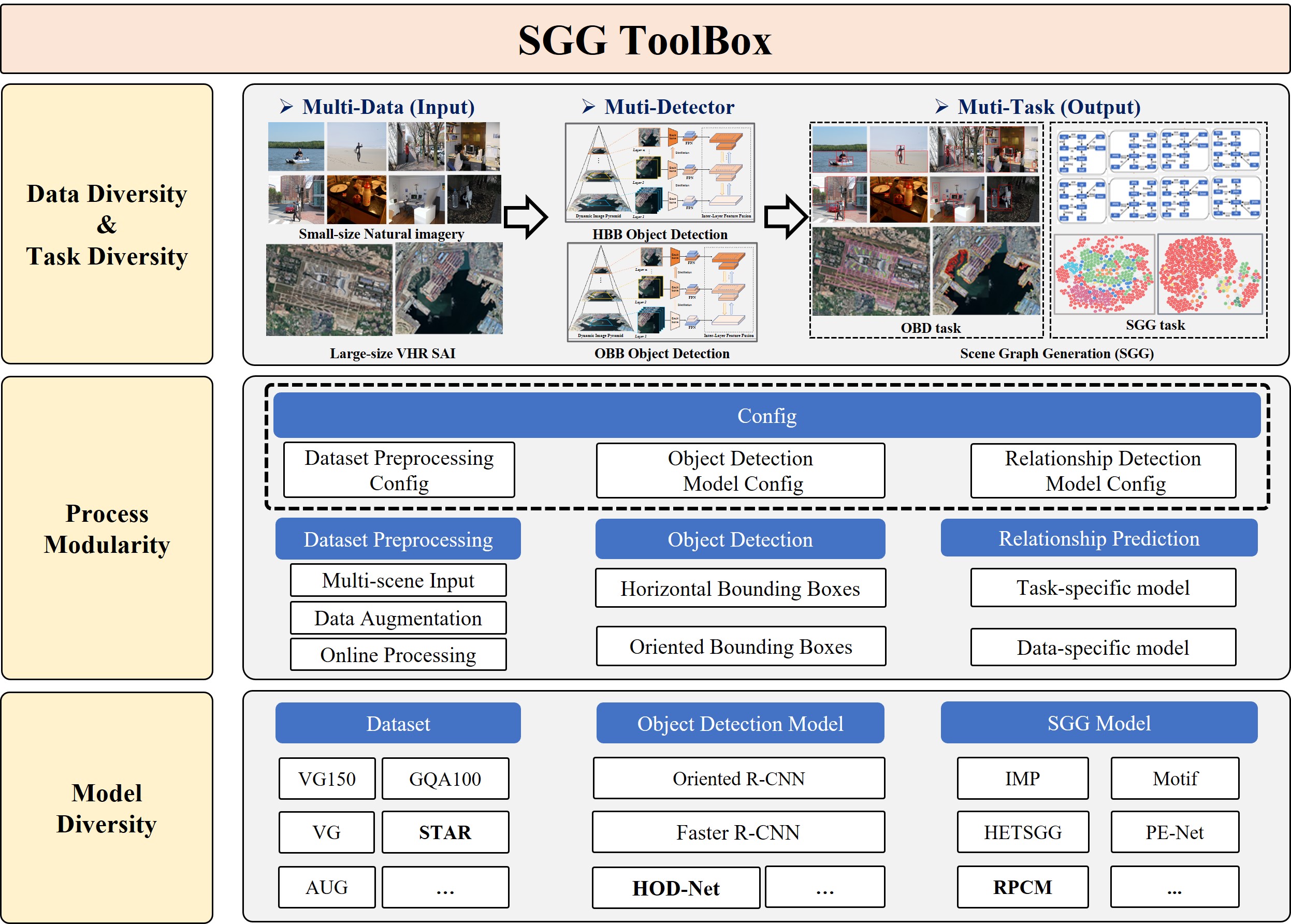
Task: Pick the RPCM SGG model
Action: (x=1022, y=887)
